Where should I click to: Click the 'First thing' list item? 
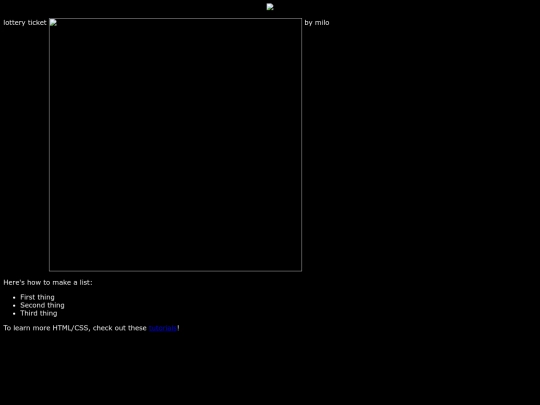37,297
